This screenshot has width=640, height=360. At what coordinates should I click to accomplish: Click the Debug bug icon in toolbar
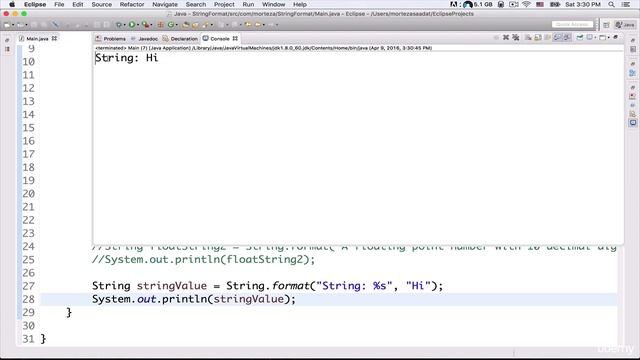coord(119,24)
